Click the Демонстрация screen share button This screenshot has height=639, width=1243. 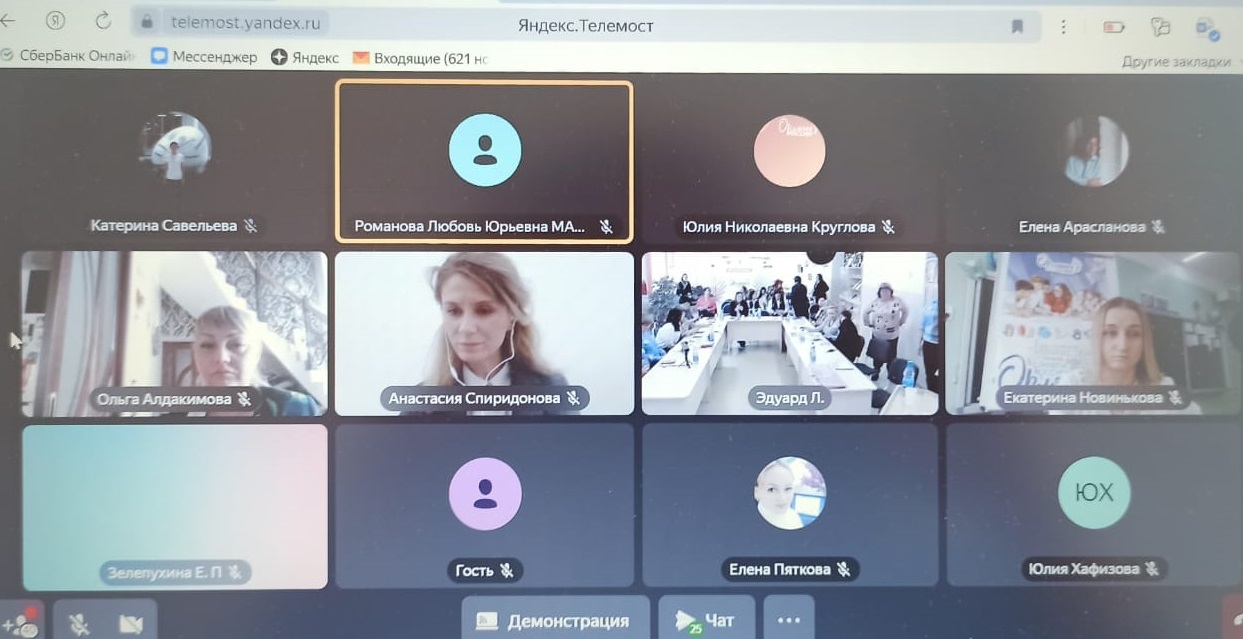pyautogui.click(x=555, y=620)
